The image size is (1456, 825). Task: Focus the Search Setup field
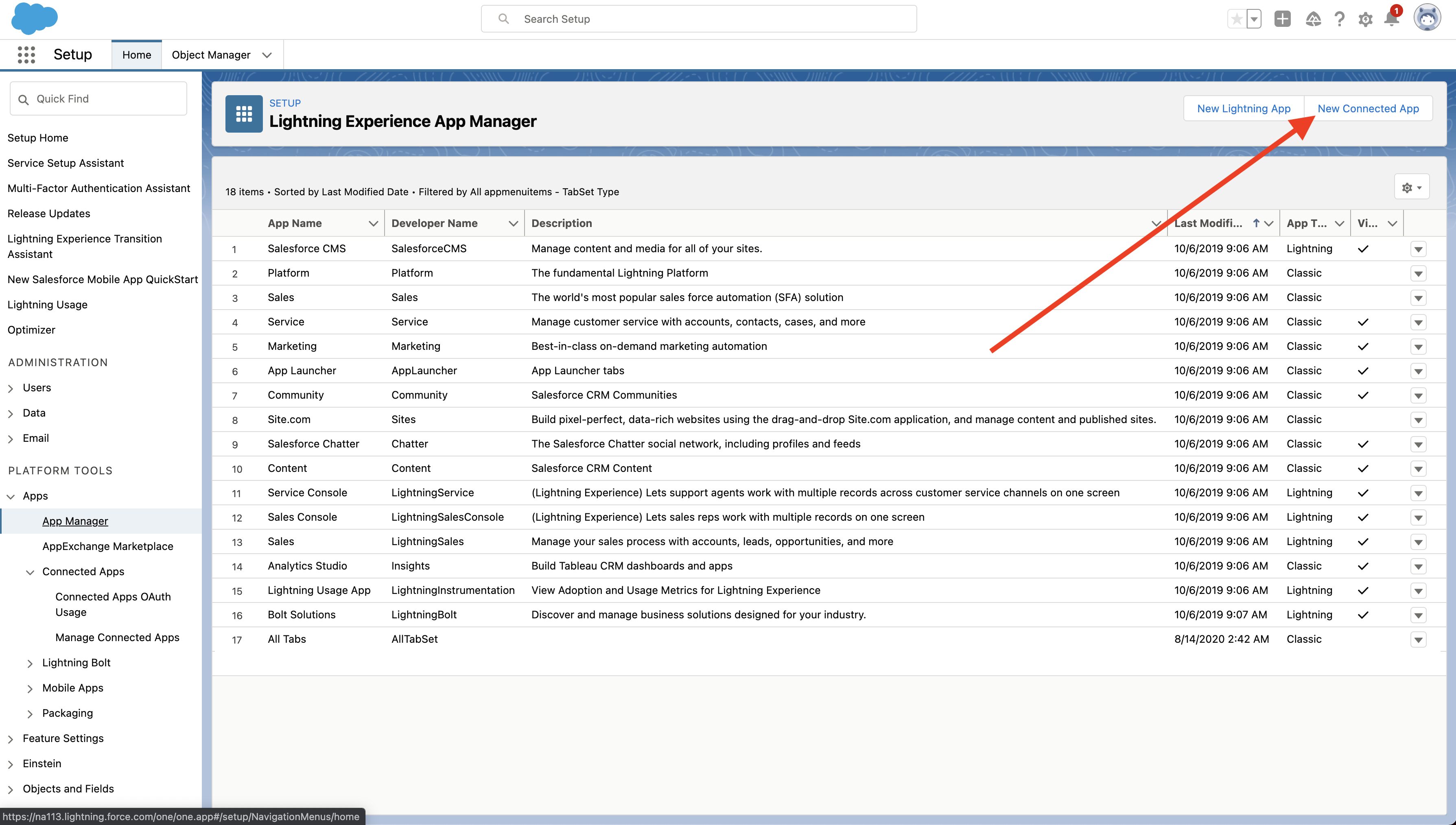(698, 19)
